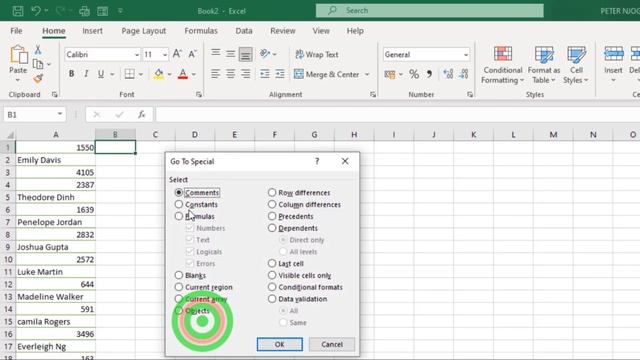Open the File tab

click(16, 31)
